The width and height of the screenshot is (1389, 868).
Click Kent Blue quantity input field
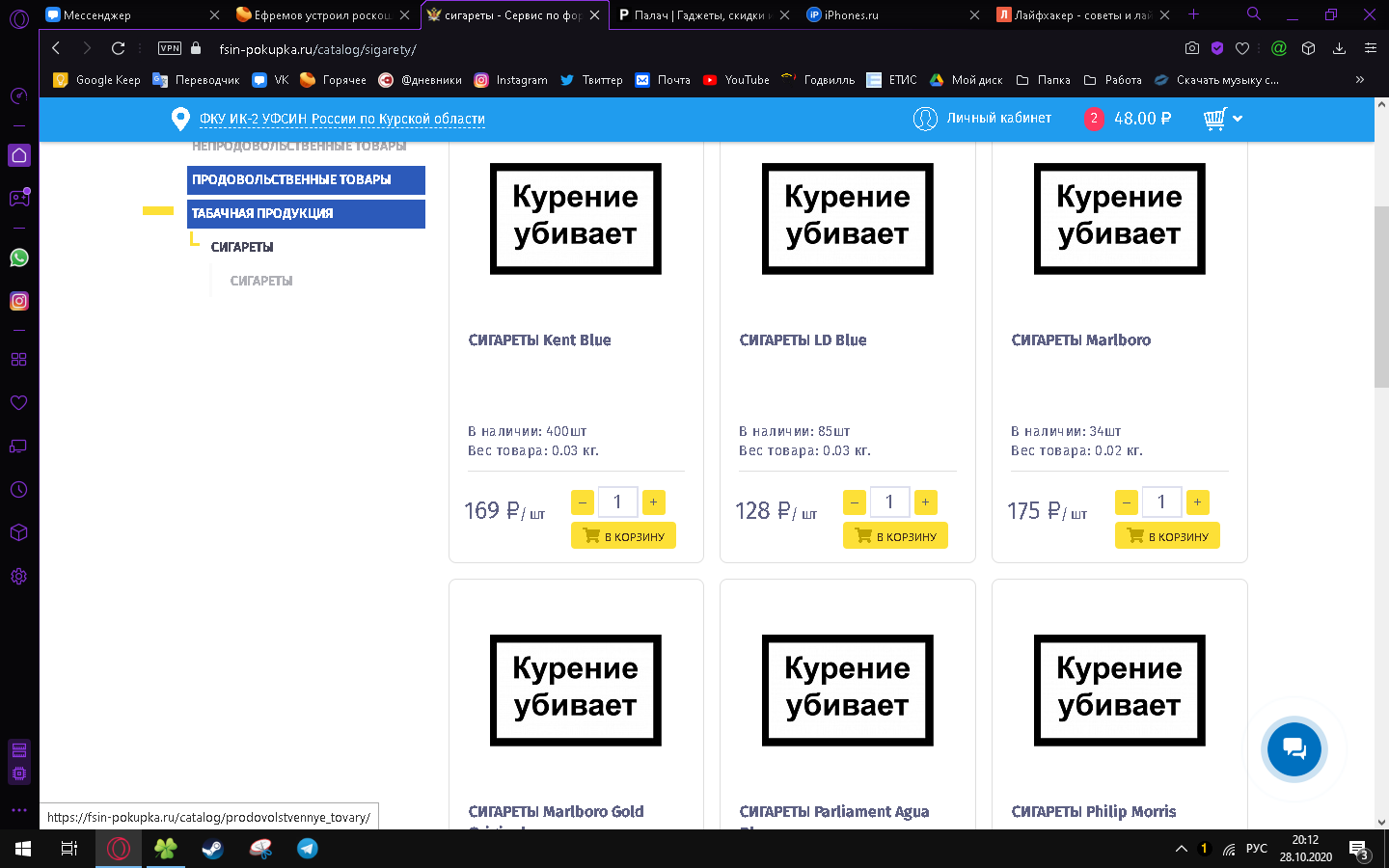617,502
